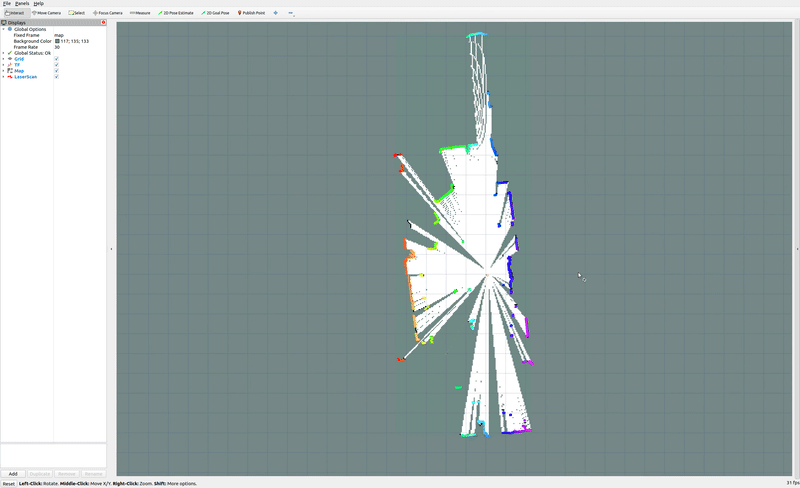Toggle the LaserScan display checkbox
Viewport: 800px width, 488px height.
click(57, 77)
